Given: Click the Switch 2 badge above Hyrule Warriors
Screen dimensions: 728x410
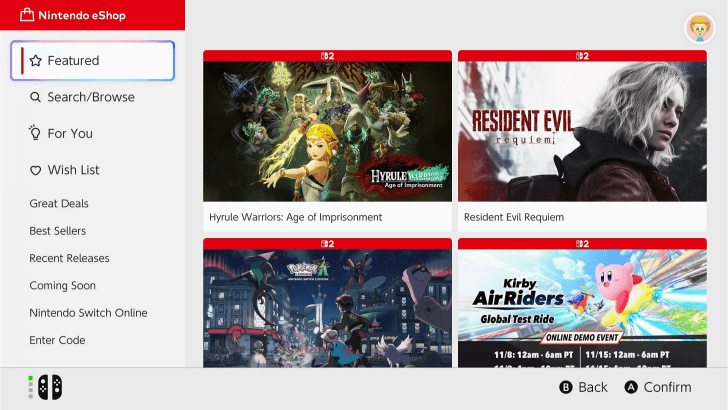Looking at the screenshot, I should pos(327,56).
